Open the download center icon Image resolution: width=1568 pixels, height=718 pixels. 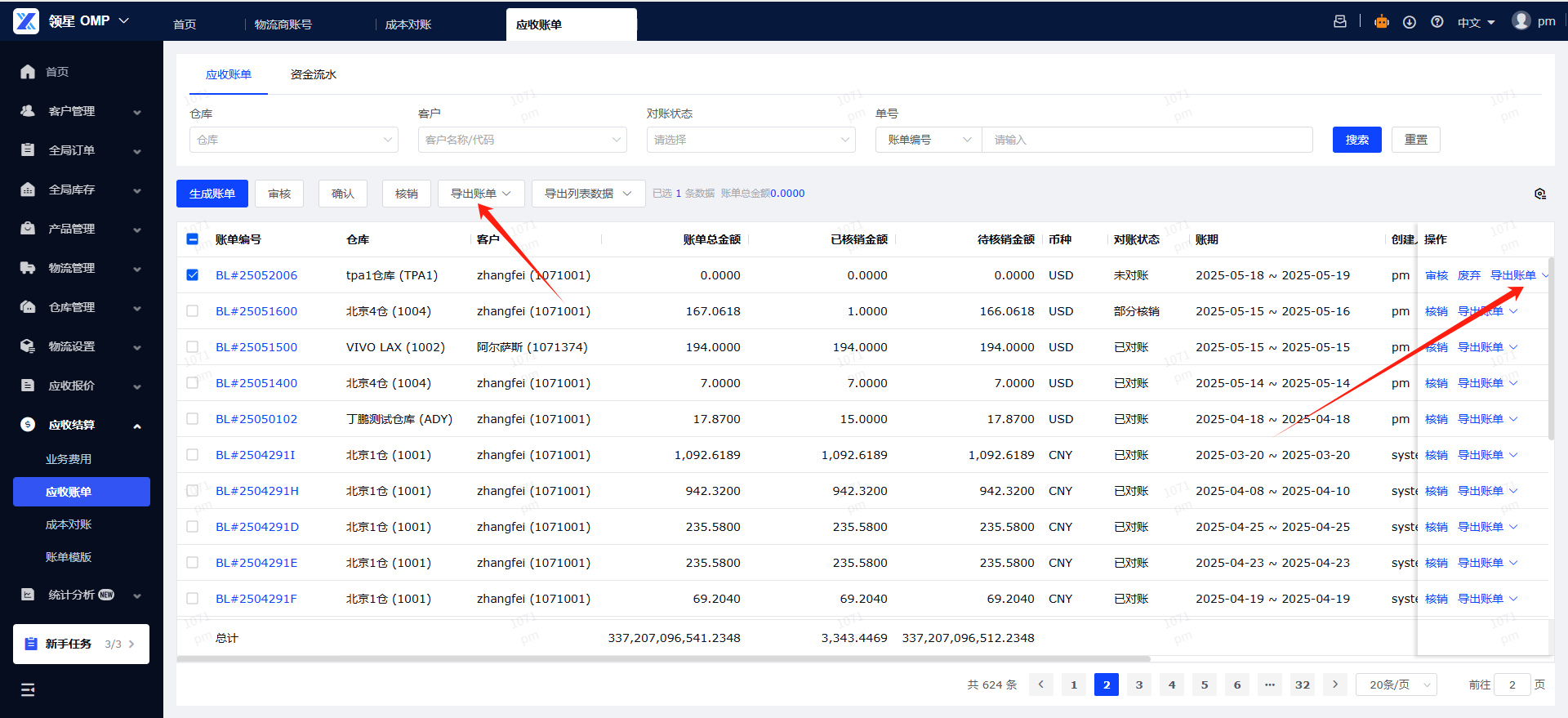pyautogui.click(x=1410, y=22)
